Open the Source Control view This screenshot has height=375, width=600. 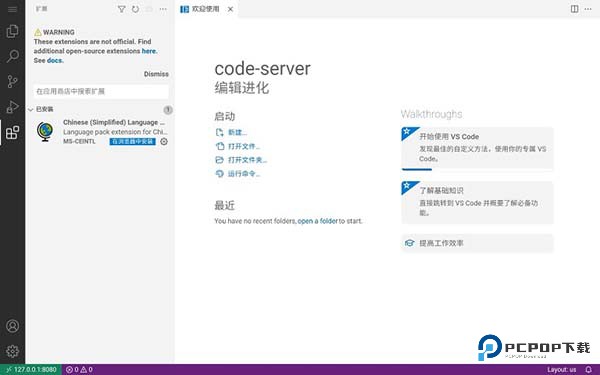[12, 82]
